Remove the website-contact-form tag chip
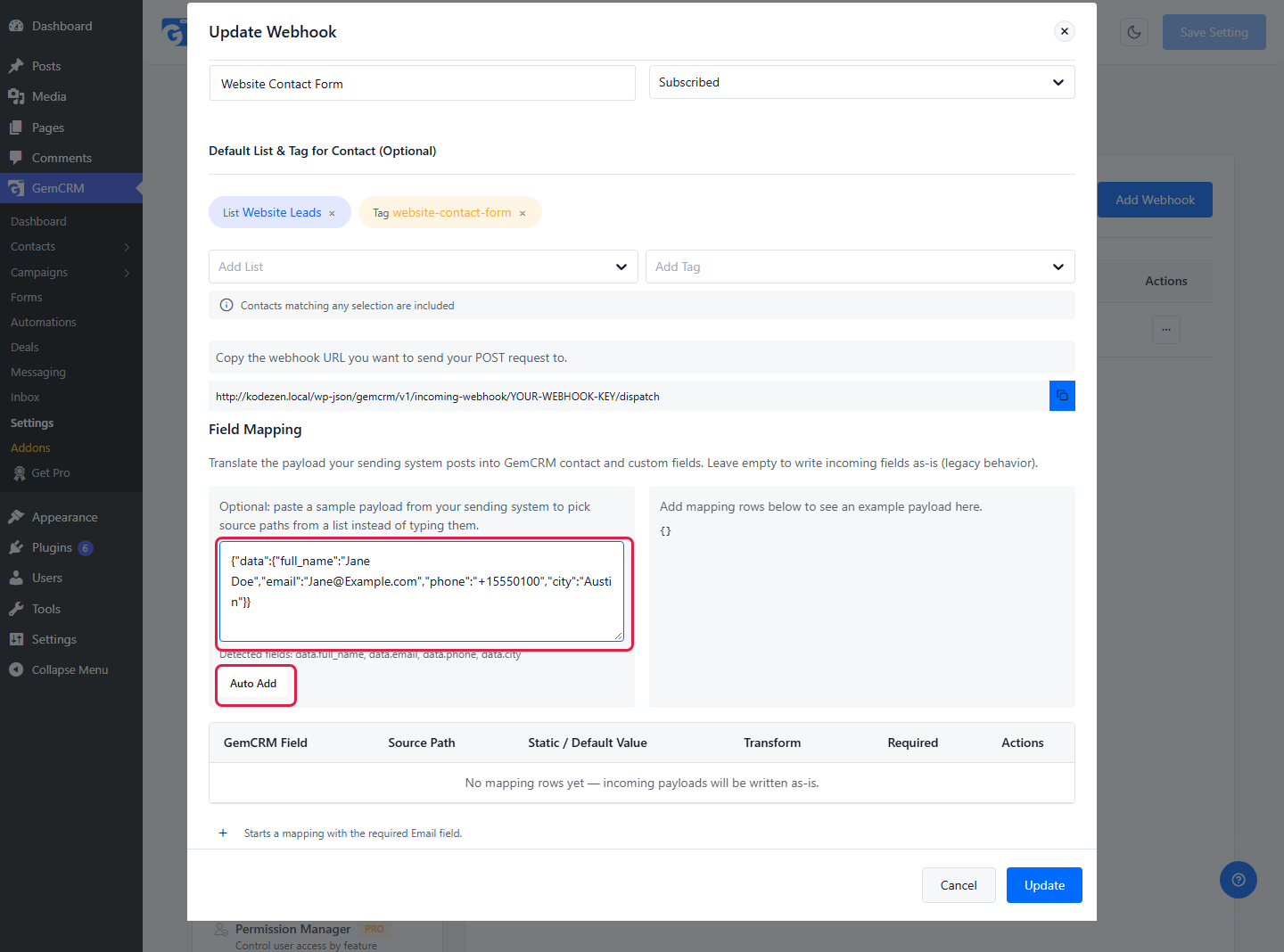Image resolution: width=1284 pixels, height=952 pixels. [523, 213]
